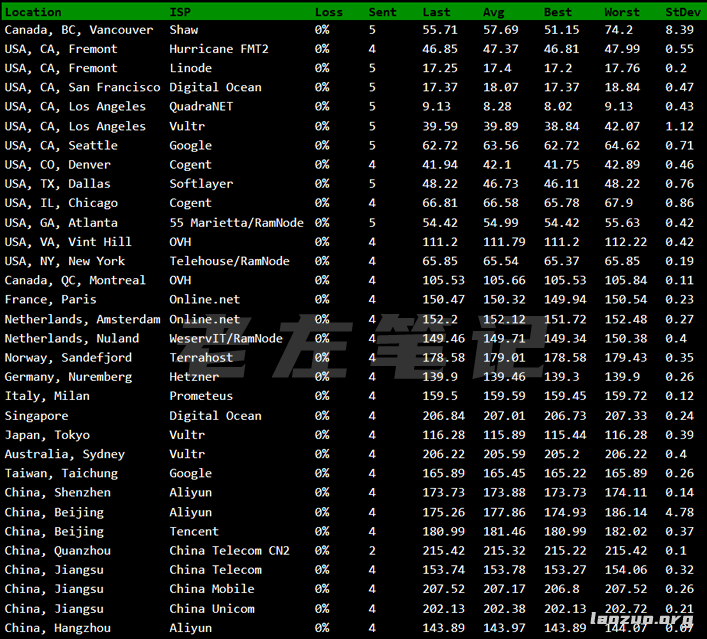Click Beijing Aliyun StDev 4.78

(679, 512)
